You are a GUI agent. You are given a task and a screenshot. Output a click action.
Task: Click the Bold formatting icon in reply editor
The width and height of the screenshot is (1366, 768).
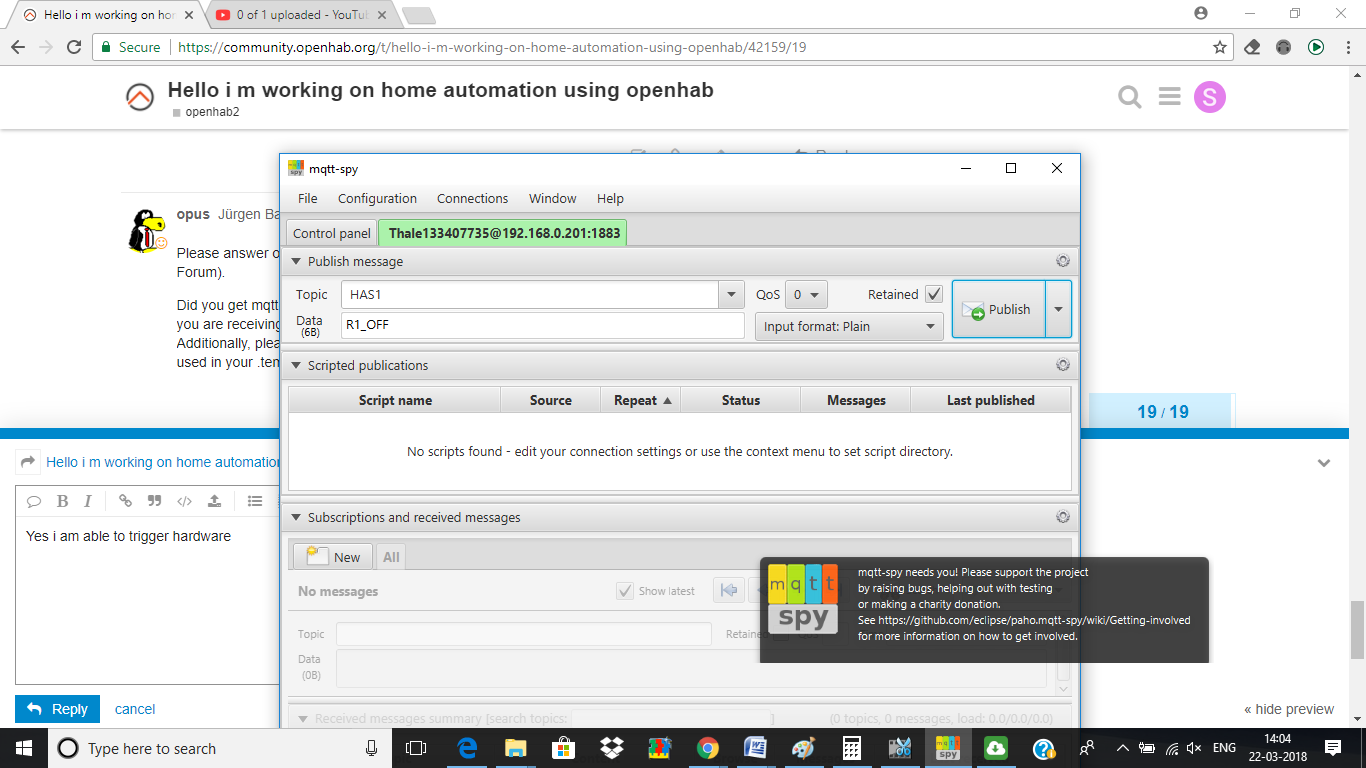coord(62,501)
